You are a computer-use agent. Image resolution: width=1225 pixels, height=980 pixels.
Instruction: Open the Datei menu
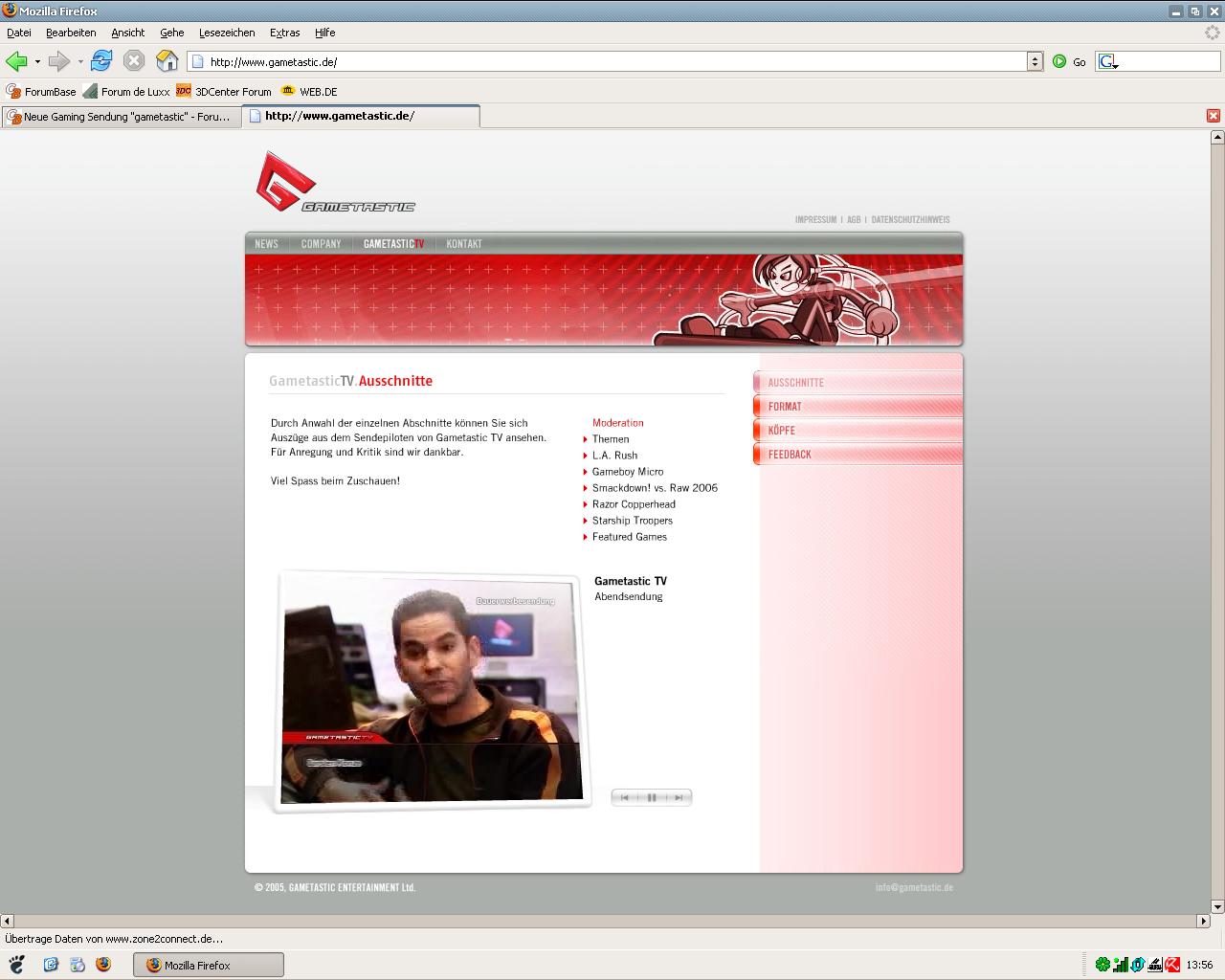pos(19,33)
